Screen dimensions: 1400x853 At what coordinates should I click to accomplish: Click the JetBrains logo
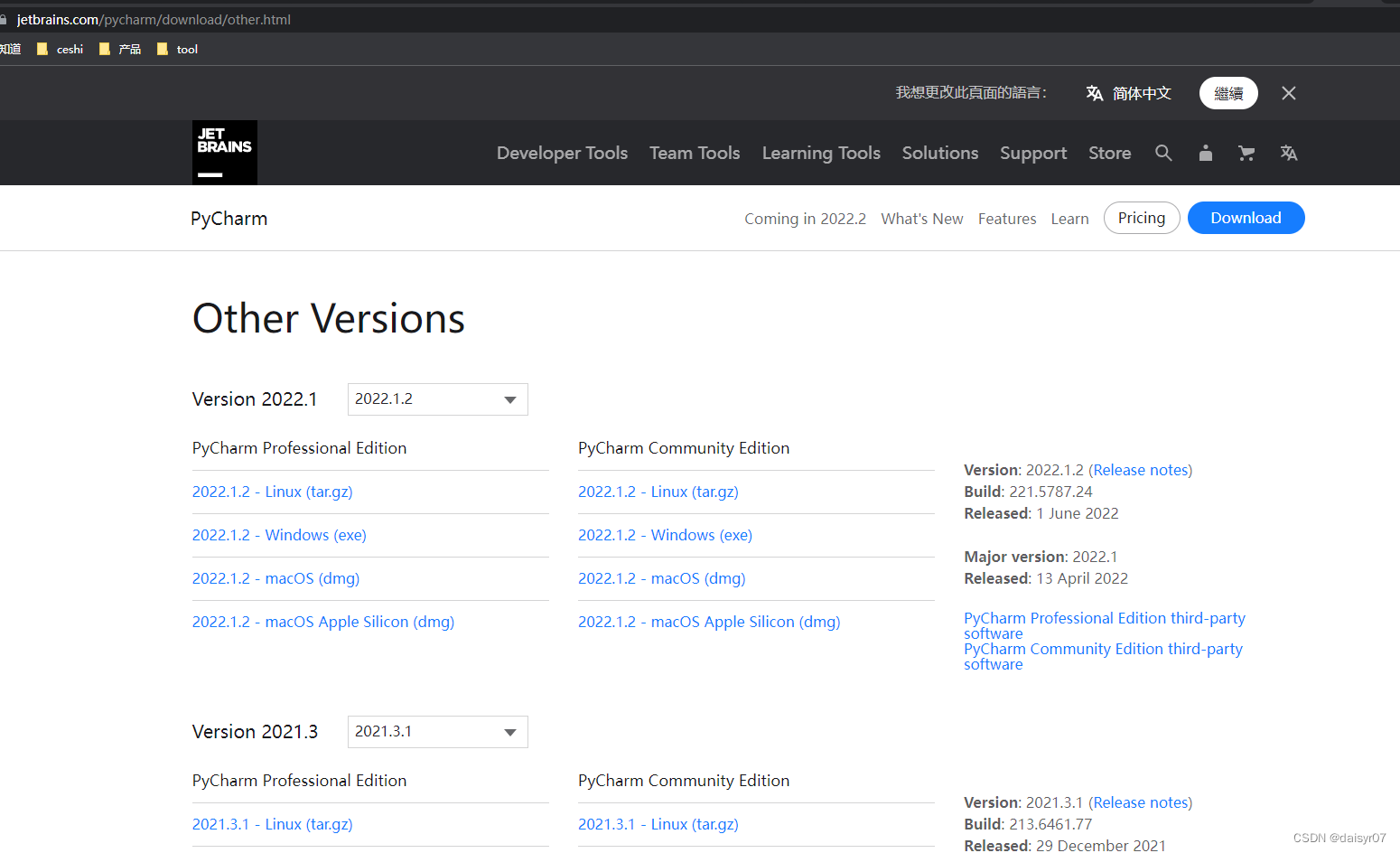(x=225, y=153)
